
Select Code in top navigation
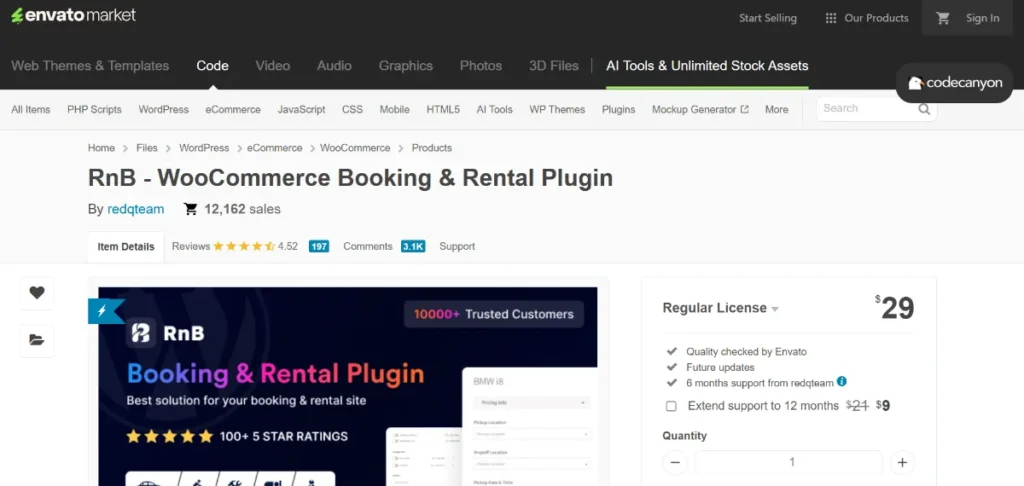[x=212, y=66]
